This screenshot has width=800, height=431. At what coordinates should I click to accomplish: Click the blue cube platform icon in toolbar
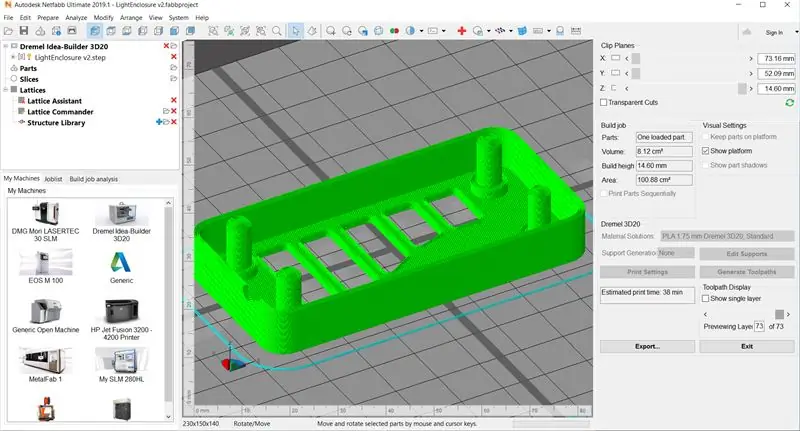click(522, 31)
